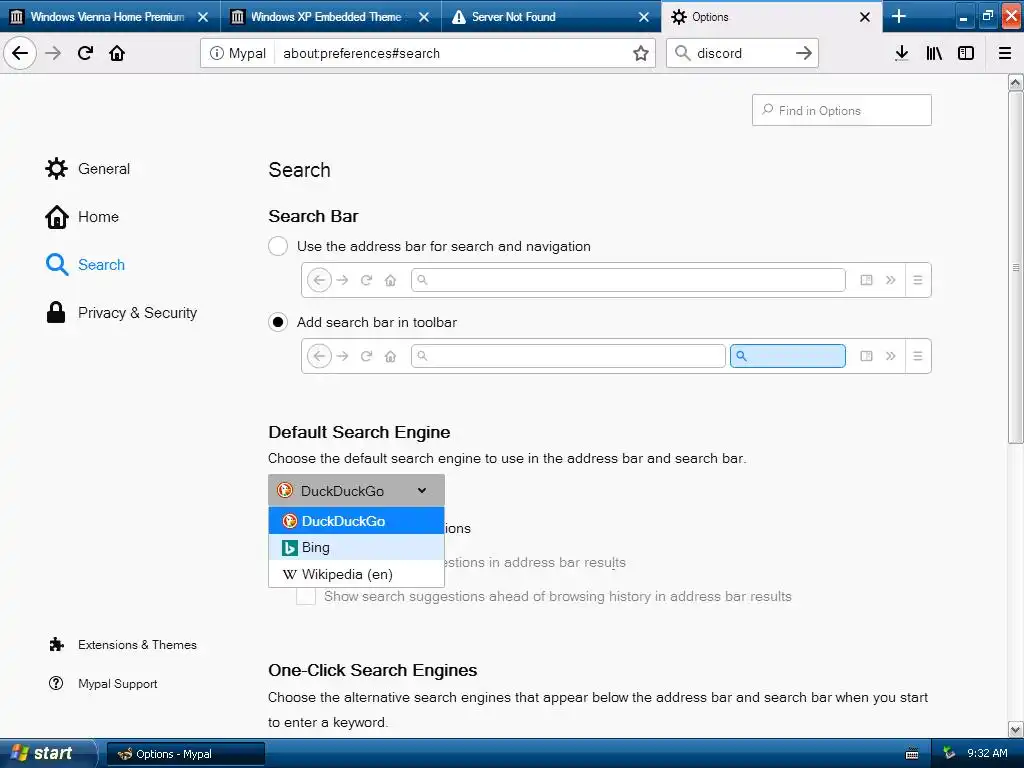Screen dimensions: 1024x768
Task: Click the Find in Options field
Action: click(x=841, y=110)
